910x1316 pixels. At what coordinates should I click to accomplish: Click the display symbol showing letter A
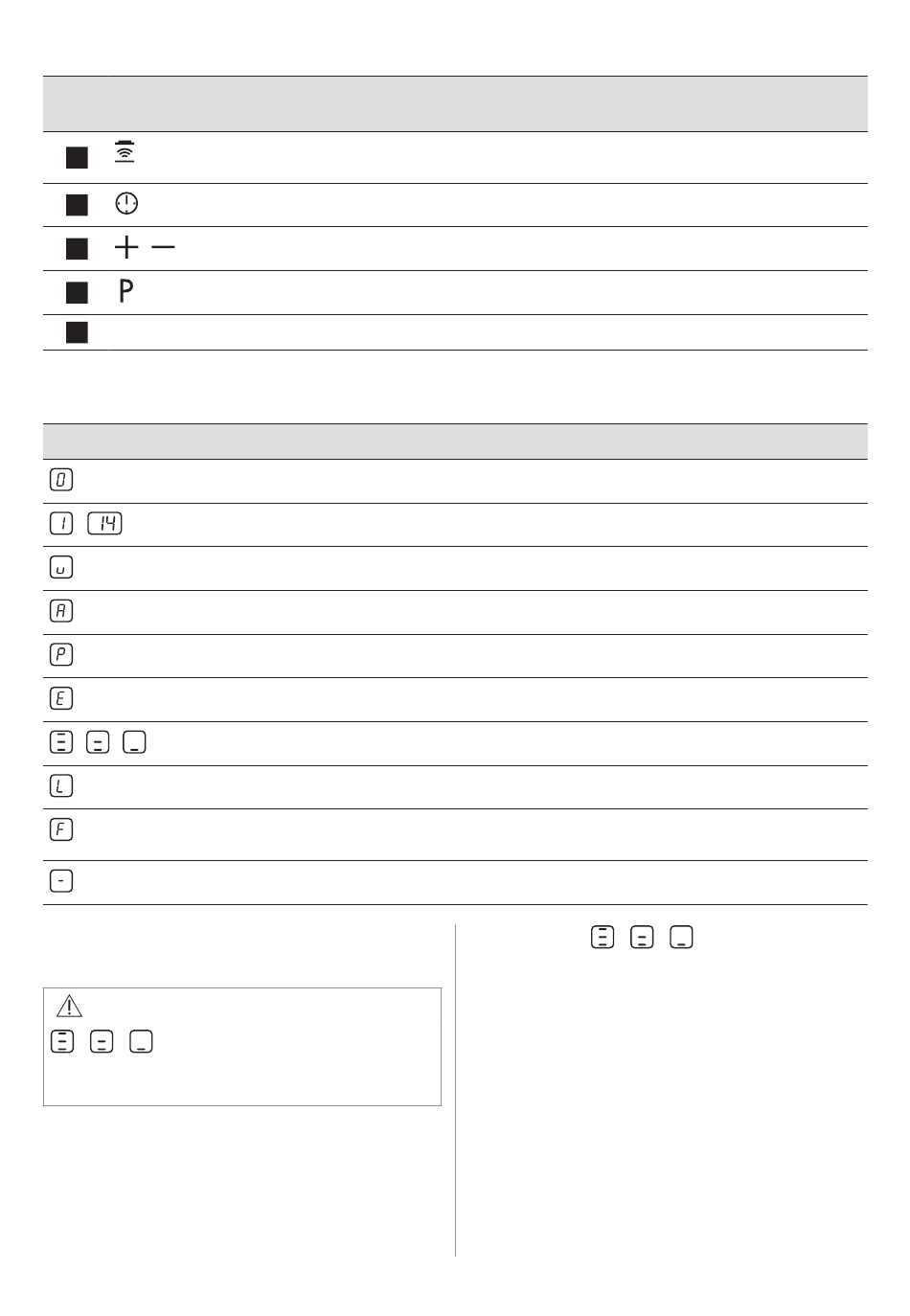pos(61,611)
